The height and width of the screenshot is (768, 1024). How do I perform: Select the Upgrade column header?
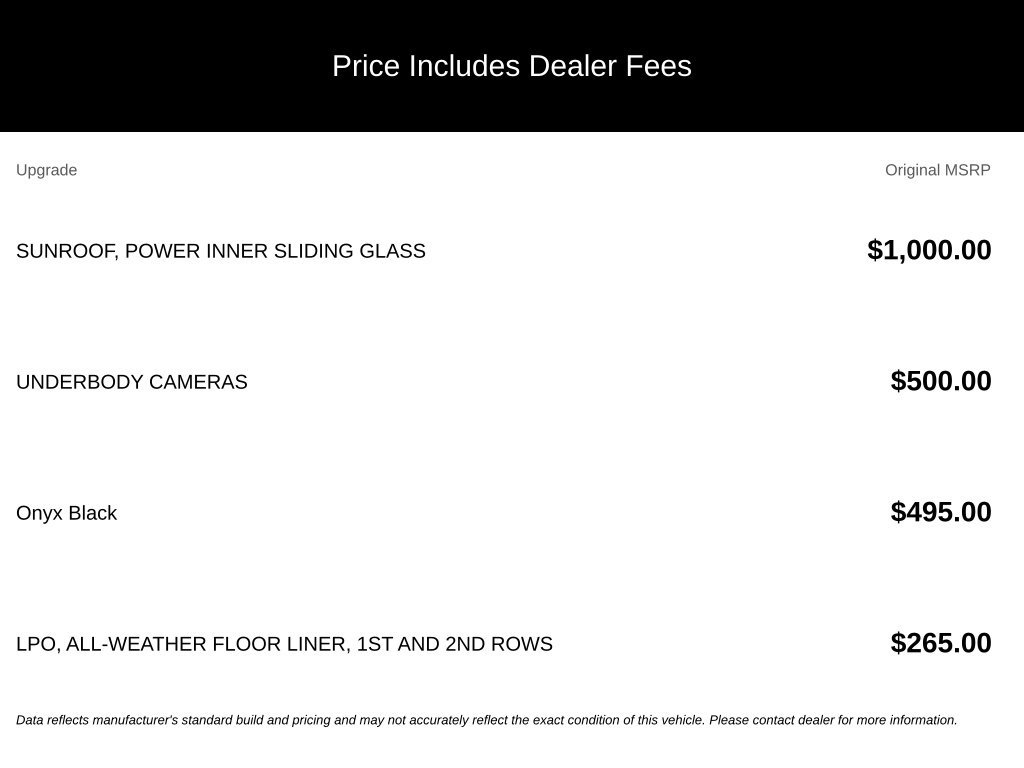coord(46,170)
